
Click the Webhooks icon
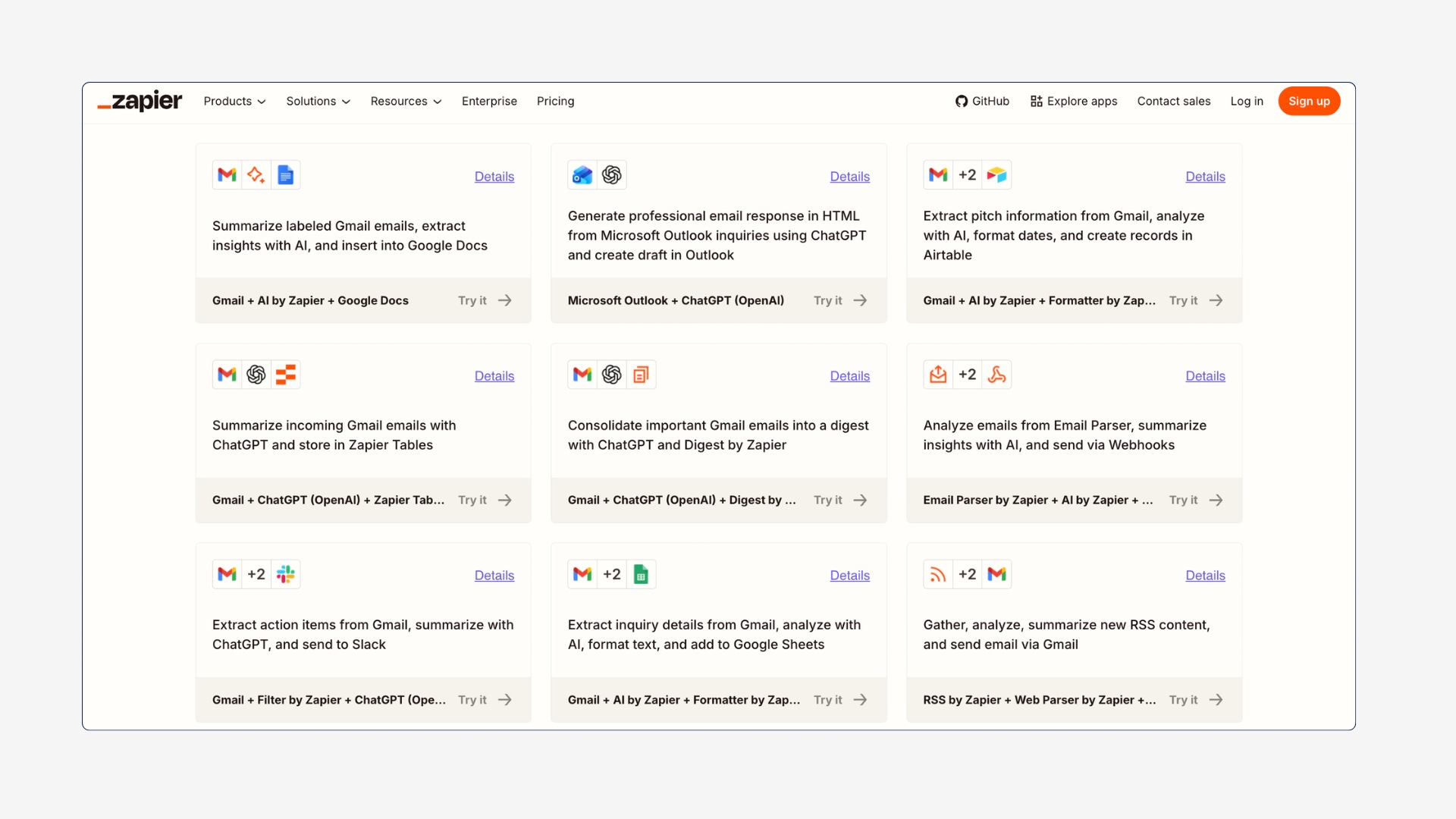click(x=996, y=375)
